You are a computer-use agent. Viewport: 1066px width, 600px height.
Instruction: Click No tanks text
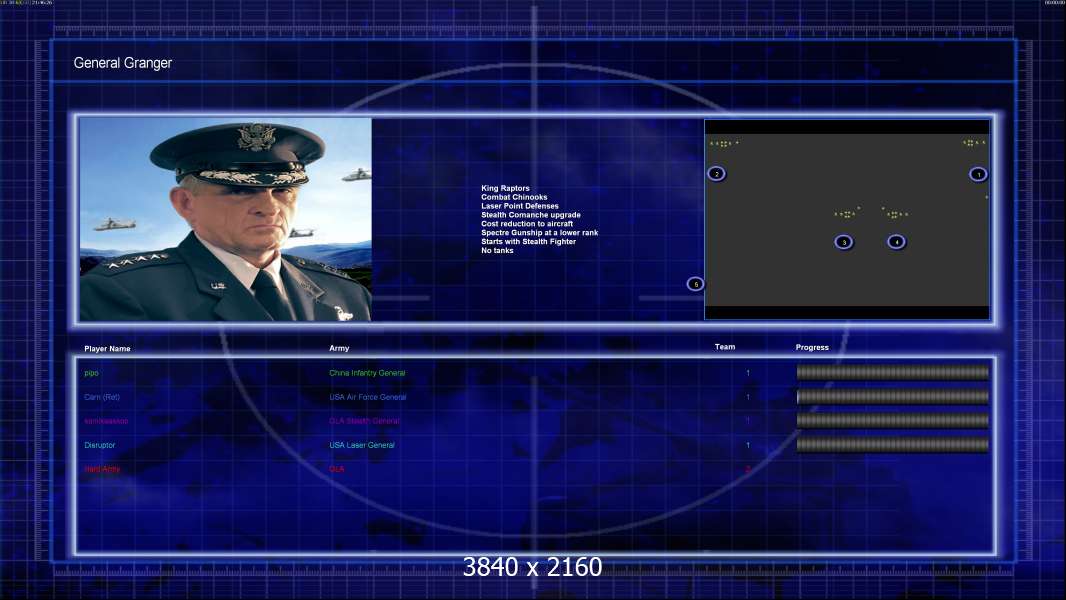pyautogui.click(x=497, y=250)
